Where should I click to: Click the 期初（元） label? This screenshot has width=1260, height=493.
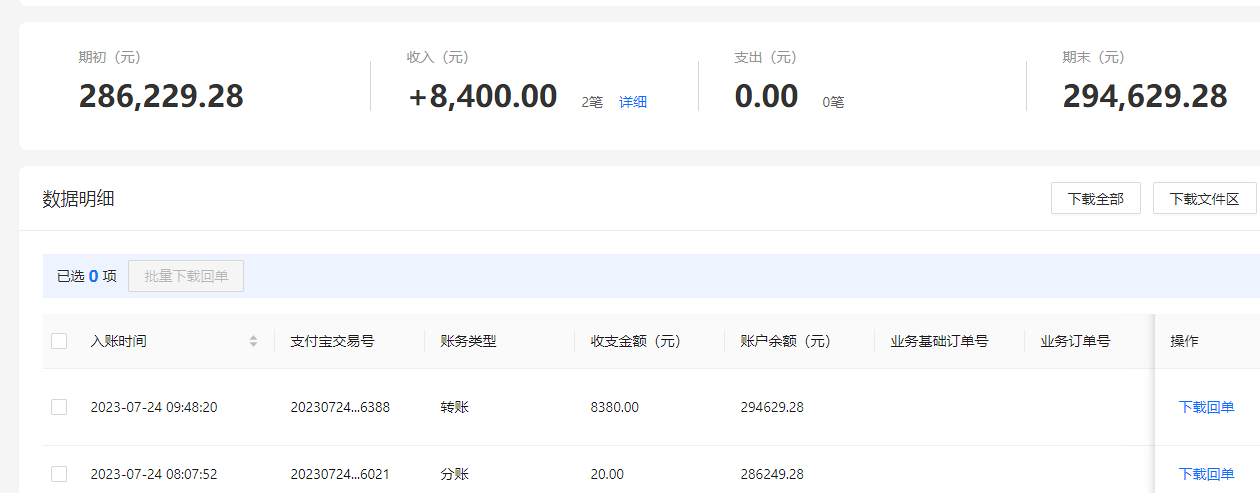tap(110, 58)
